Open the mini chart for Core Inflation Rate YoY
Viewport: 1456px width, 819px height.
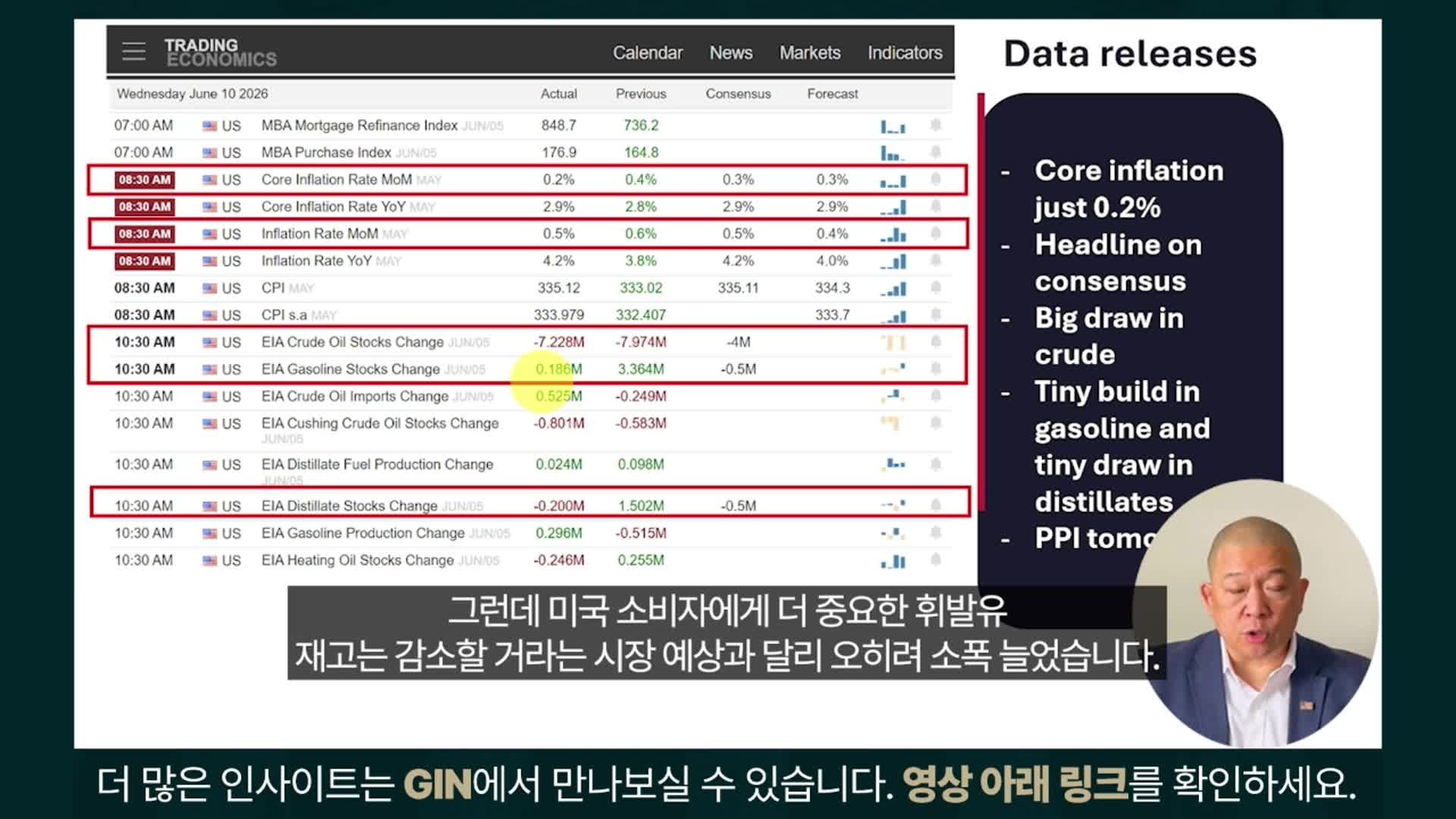(893, 207)
